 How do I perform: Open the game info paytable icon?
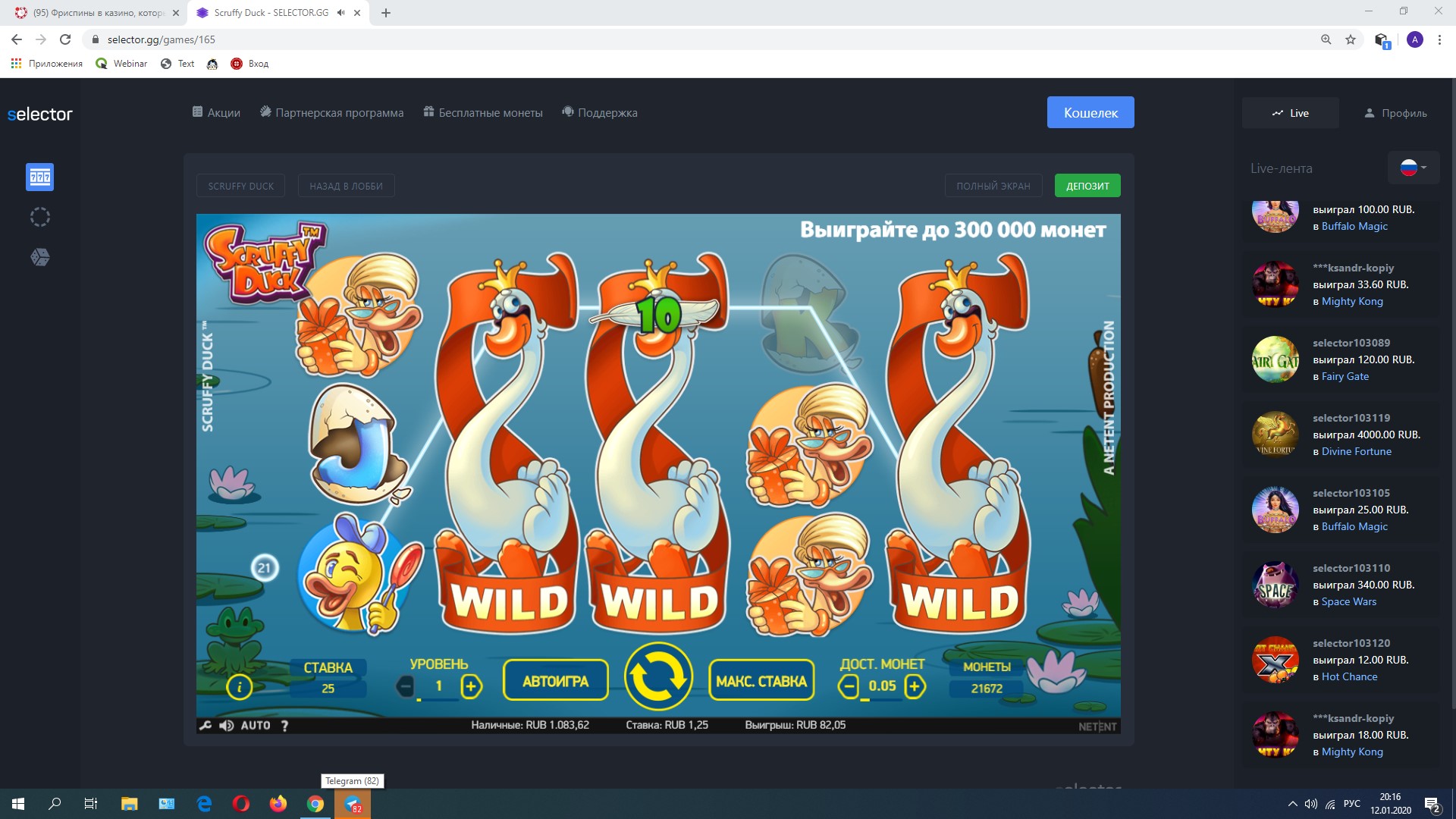click(x=239, y=687)
